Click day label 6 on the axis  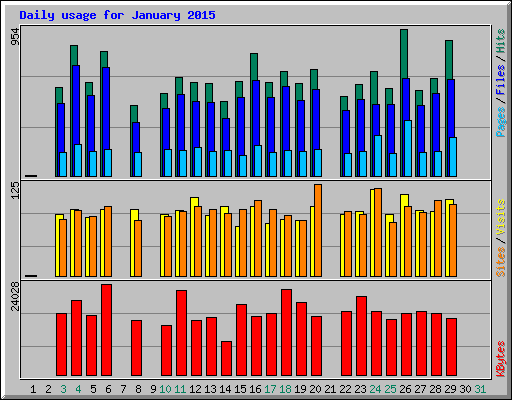pos(108,389)
